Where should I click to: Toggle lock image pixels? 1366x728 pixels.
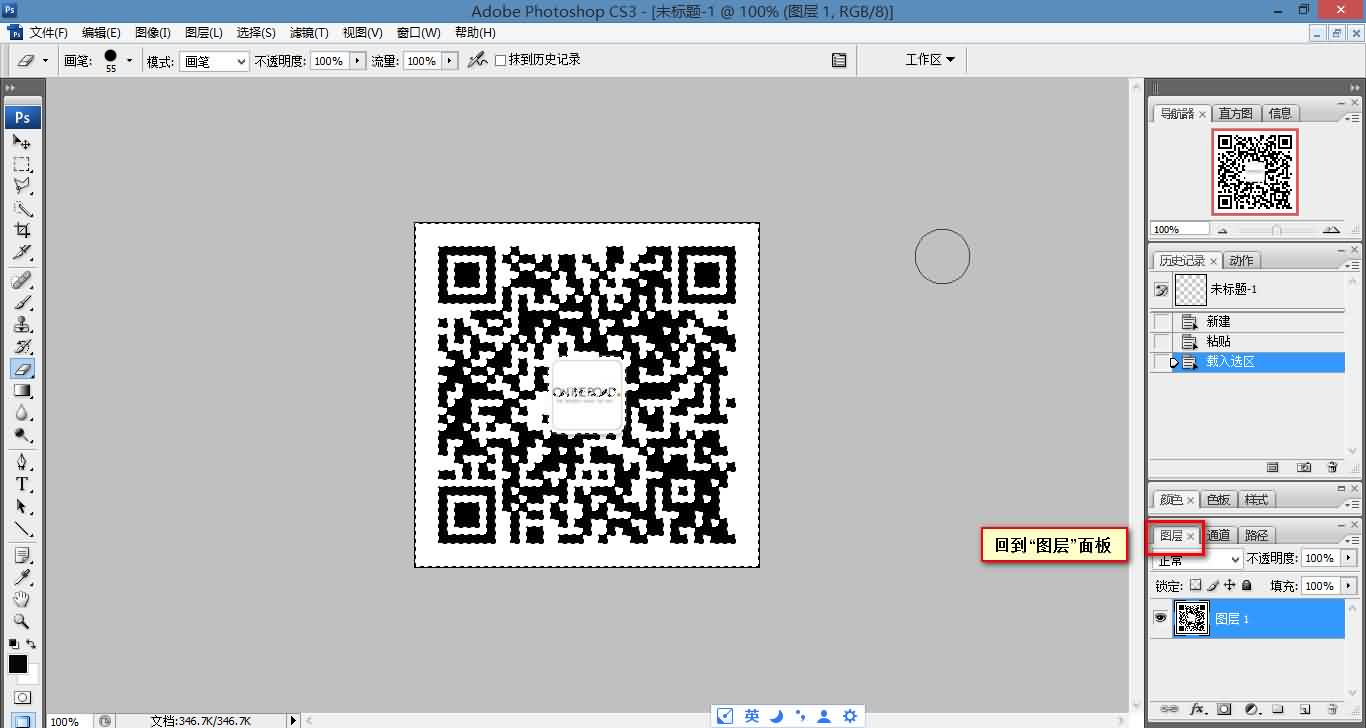coord(1213,585)
